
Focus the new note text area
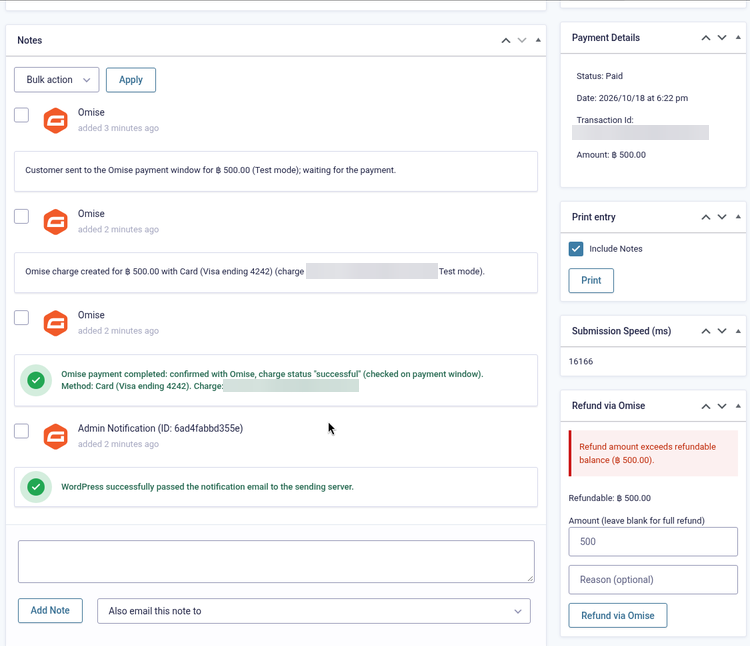(x=276, y=561)
